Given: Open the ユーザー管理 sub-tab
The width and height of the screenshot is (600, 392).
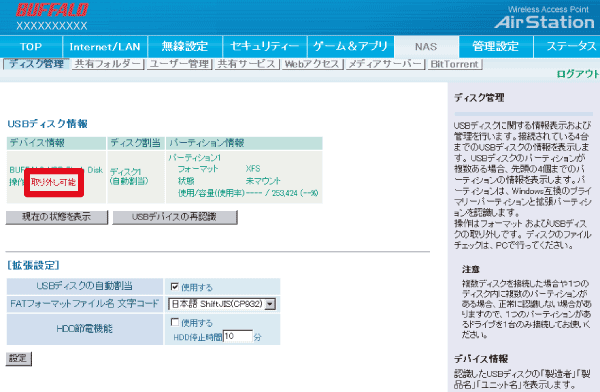Looking at the screenshot, I should coord(180,64).
